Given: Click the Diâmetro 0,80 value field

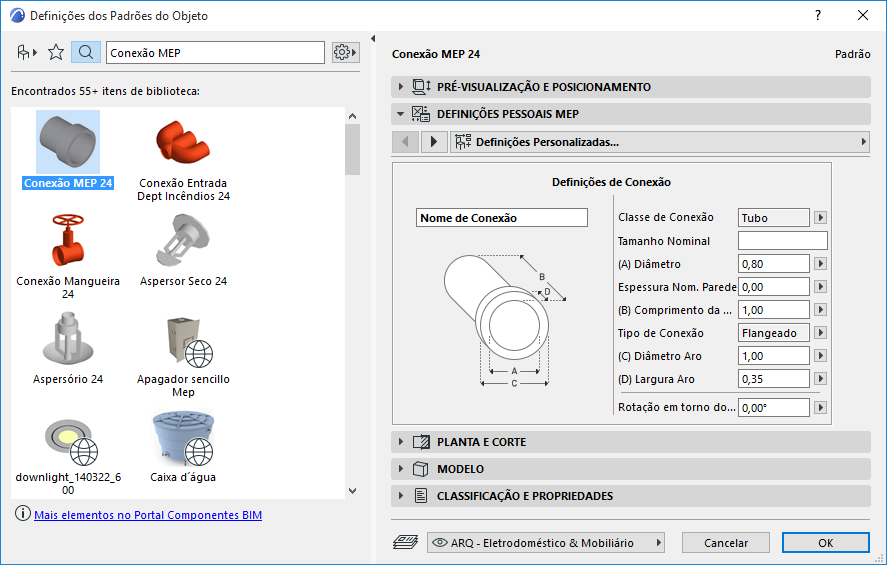Looking at the screenshot, I should [773, 264].
